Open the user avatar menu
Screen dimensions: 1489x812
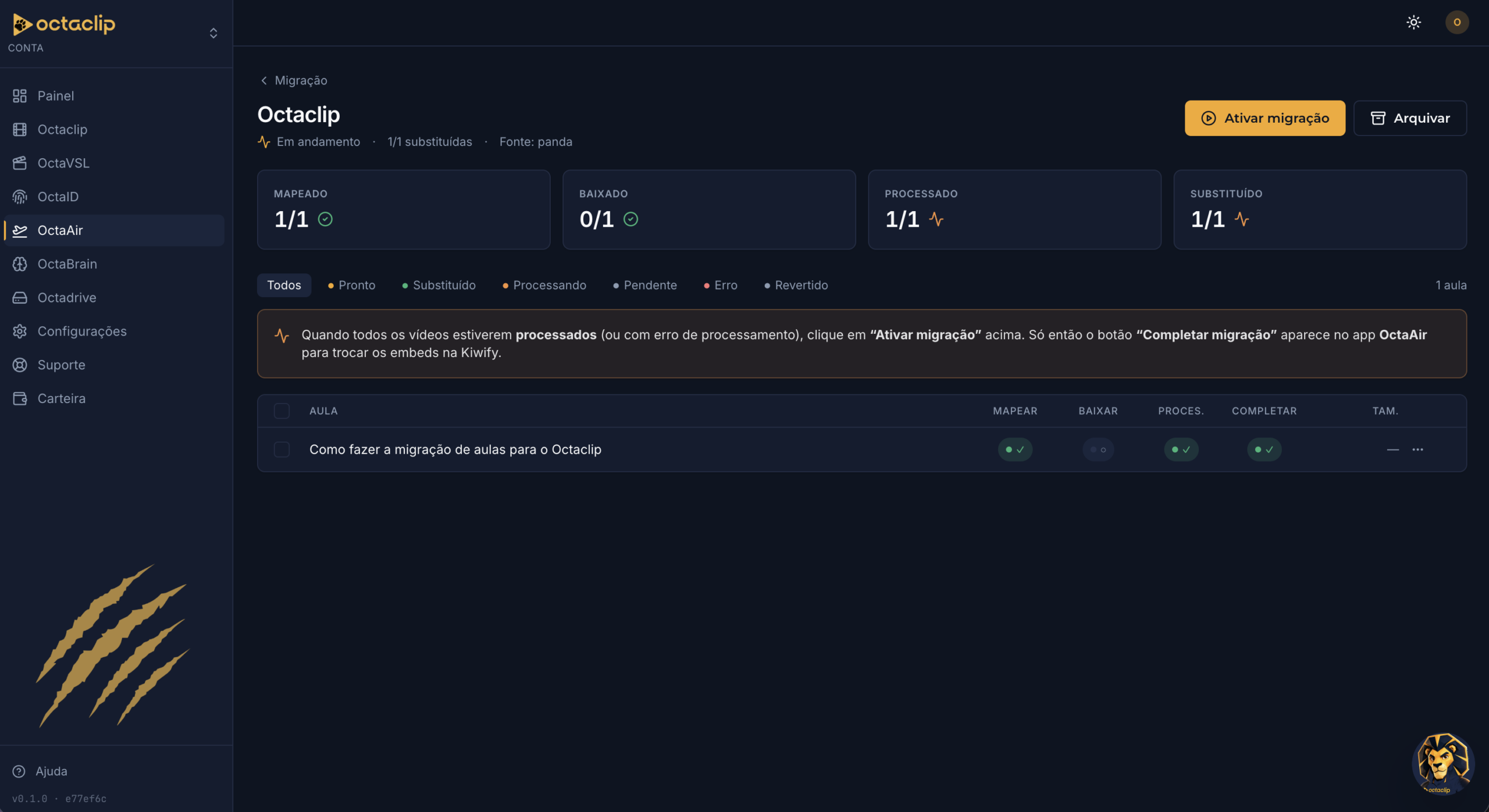[x=1457, y=23]
